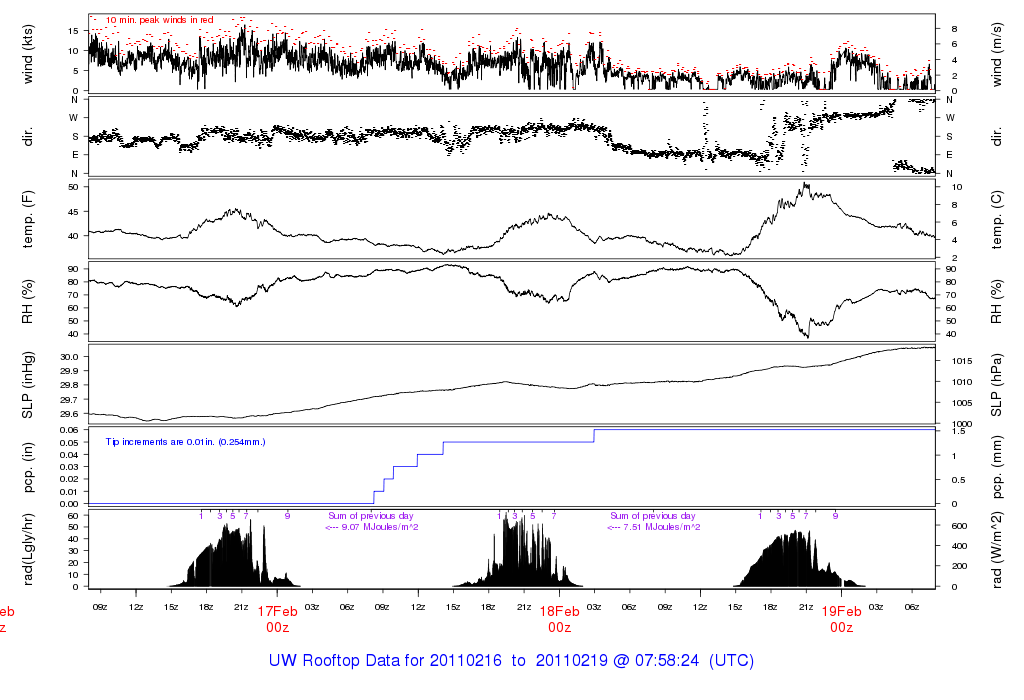Click the '15' tick on wind (kts) axis
Screen dimensions: 1024x700
pyautogui.click(x=74, y=31)
